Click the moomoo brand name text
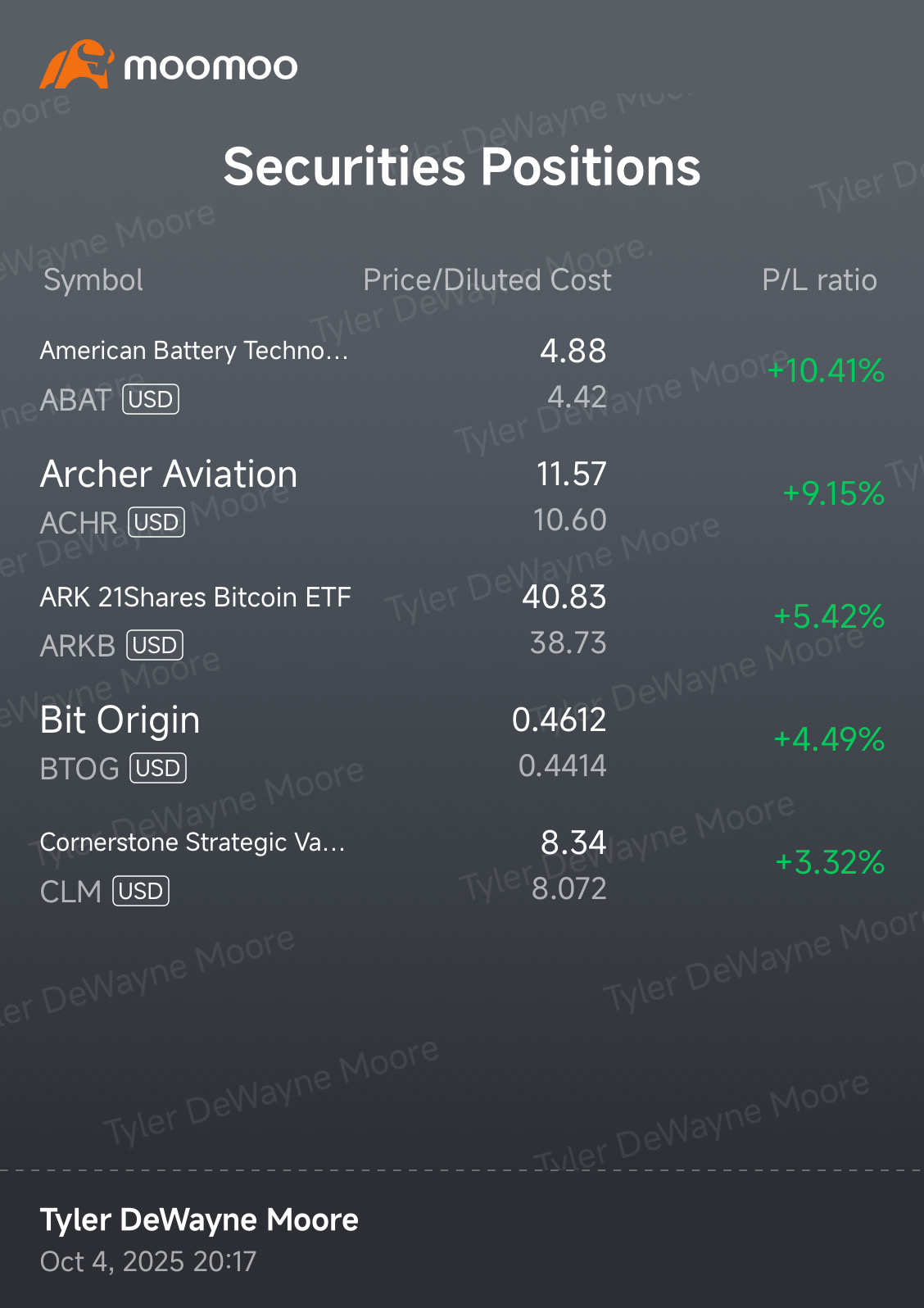The image size is (924, 1308). [211, 67]
